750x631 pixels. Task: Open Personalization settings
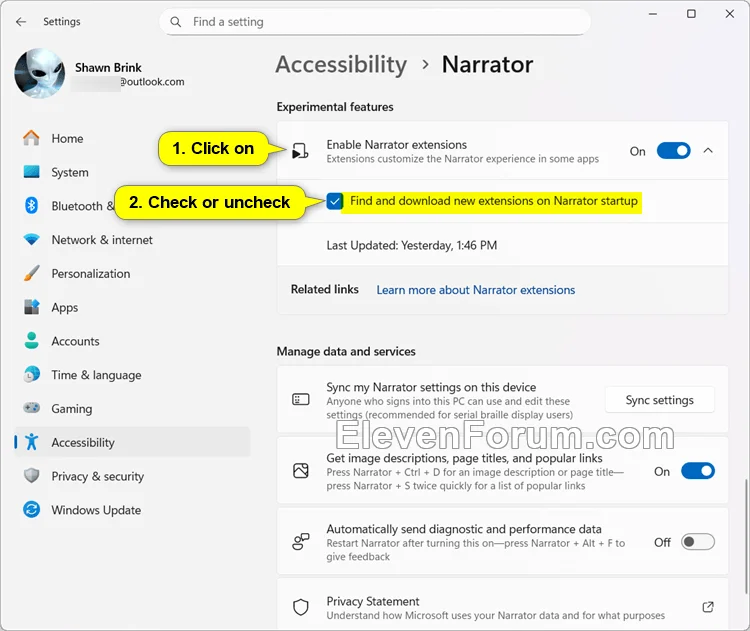132,274
